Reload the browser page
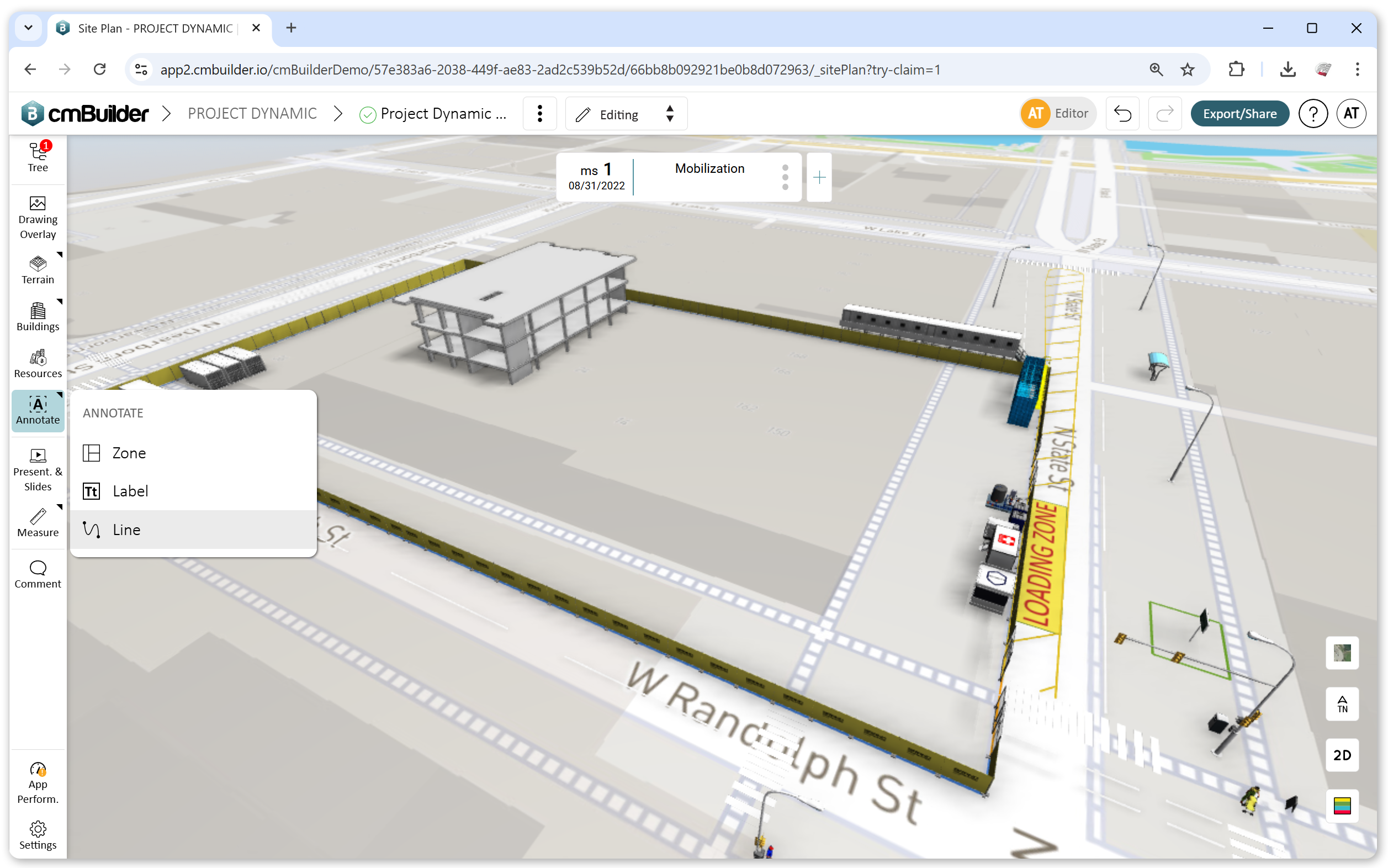The height and width of the screenshot is (868, 1388). point(100,70)
